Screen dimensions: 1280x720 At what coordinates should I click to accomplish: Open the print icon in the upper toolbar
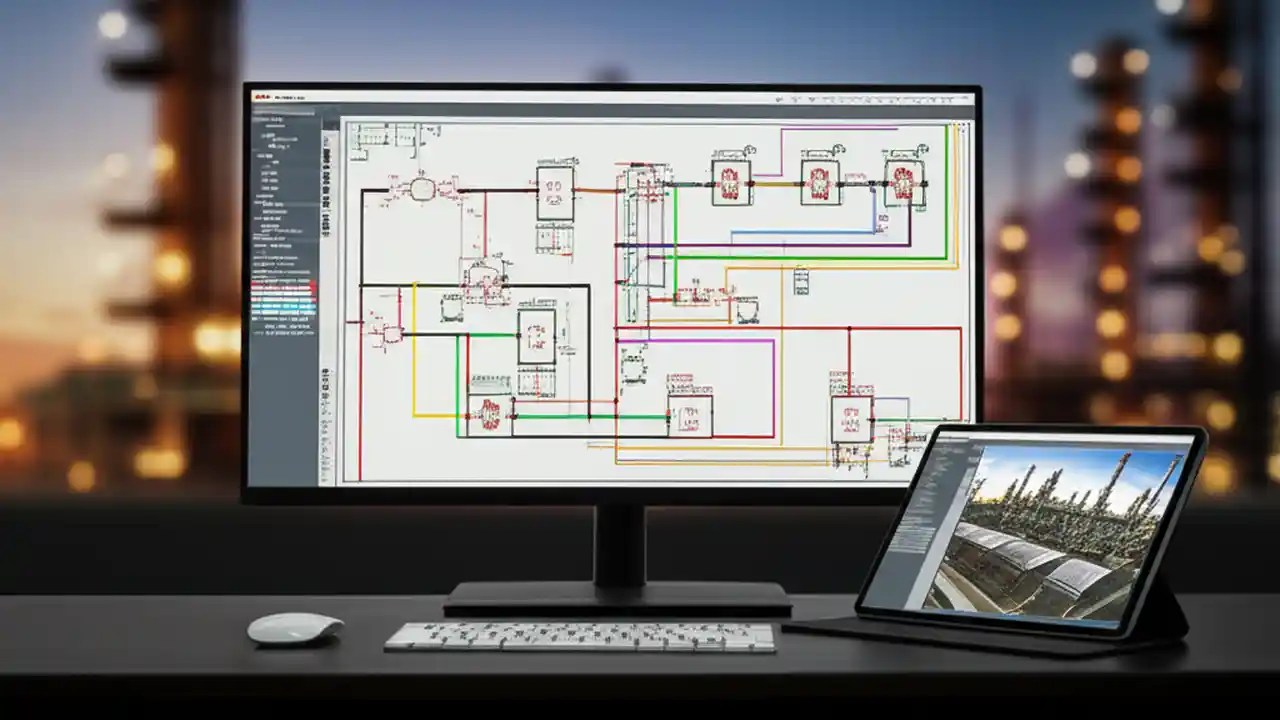point(812,100)
